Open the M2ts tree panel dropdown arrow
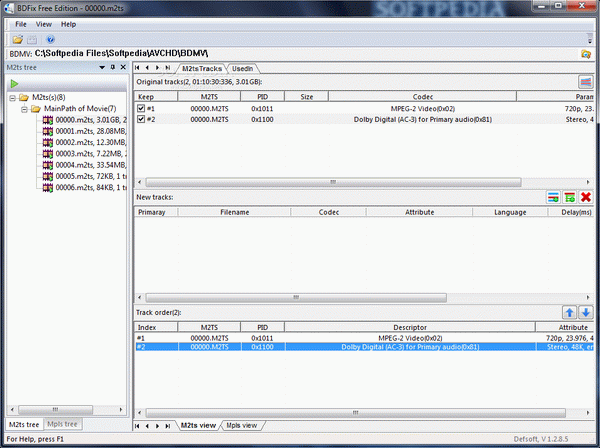The image size is (600, 448). [x=102, y=67]
